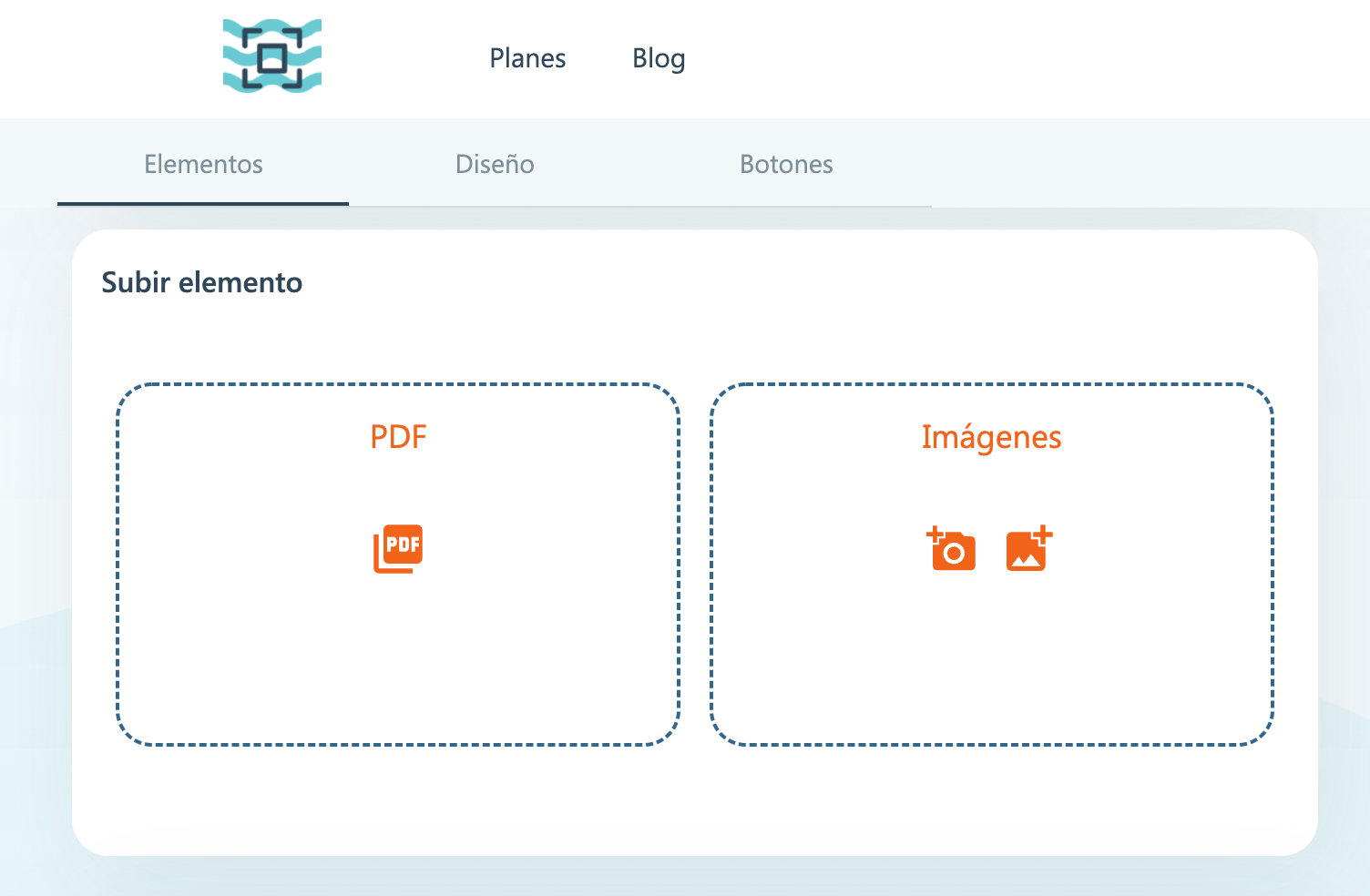Image resolution: width=1370 pixels, height=896 pixels.
Task: Switch to the Diseño tab
Action: 495,164
